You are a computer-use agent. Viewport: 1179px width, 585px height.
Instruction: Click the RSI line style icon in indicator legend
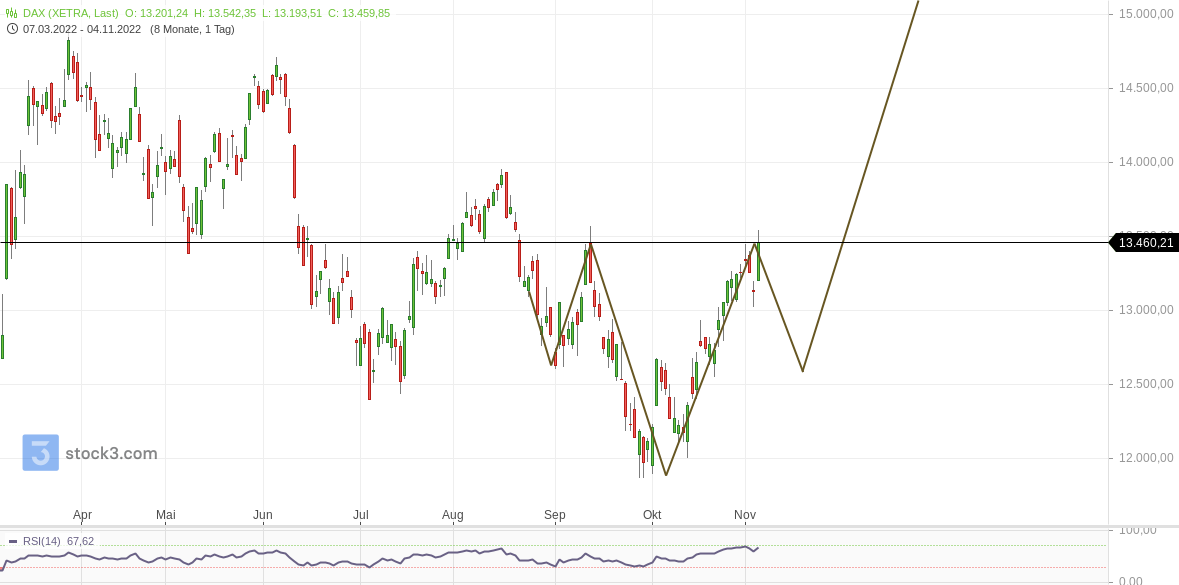13,540
